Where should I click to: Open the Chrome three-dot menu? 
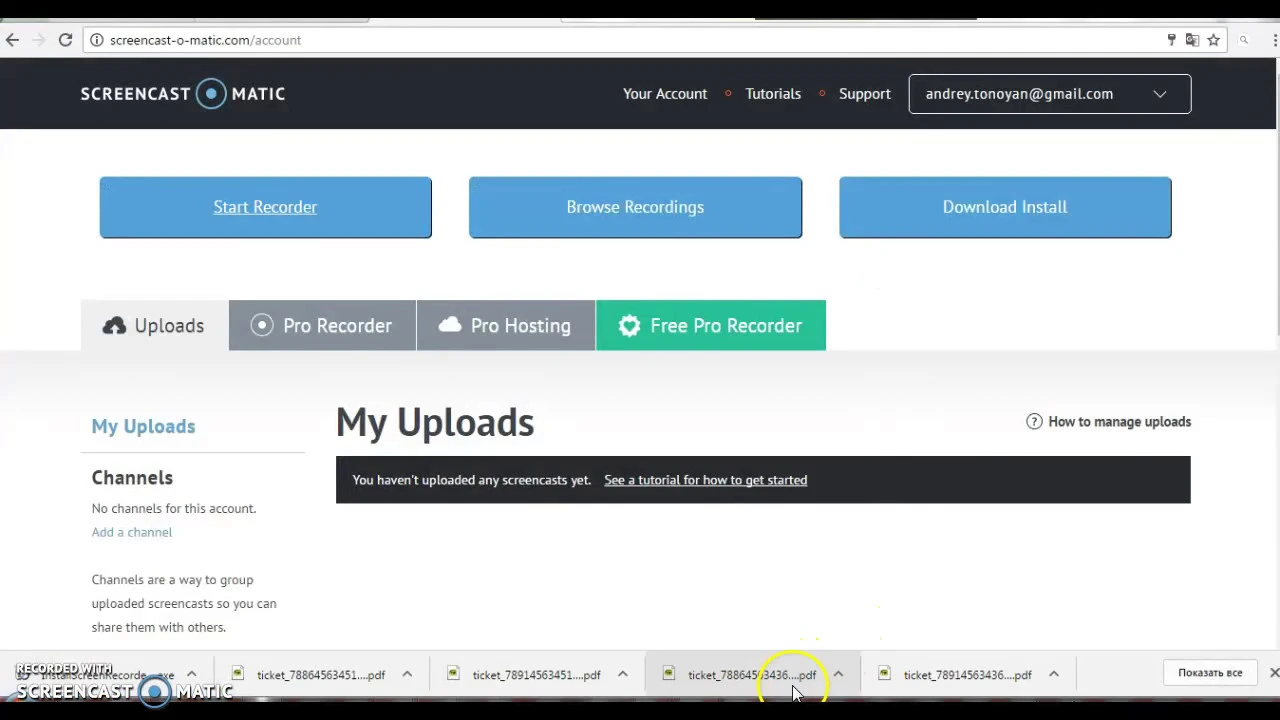(x=1273, y=40)
